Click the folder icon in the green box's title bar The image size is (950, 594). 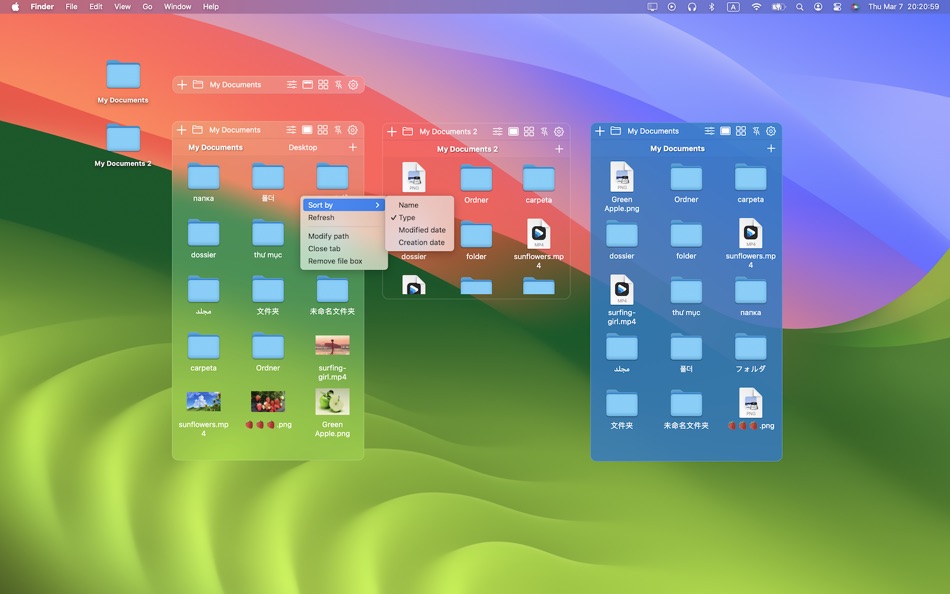click(x=198, y=130)
